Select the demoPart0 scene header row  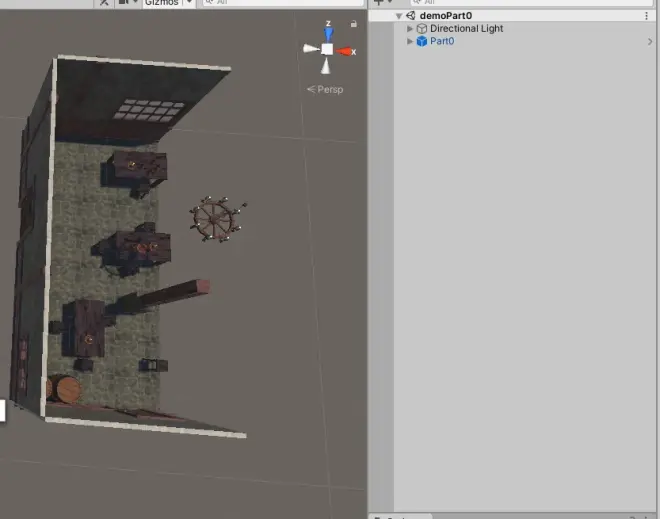click(511, 16)
